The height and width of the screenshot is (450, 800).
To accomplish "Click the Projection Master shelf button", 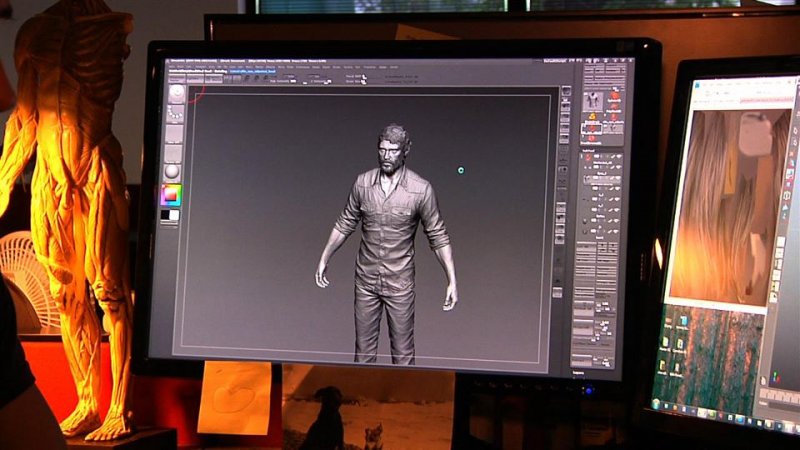I will pyautogui.click(x=177, y=80).
